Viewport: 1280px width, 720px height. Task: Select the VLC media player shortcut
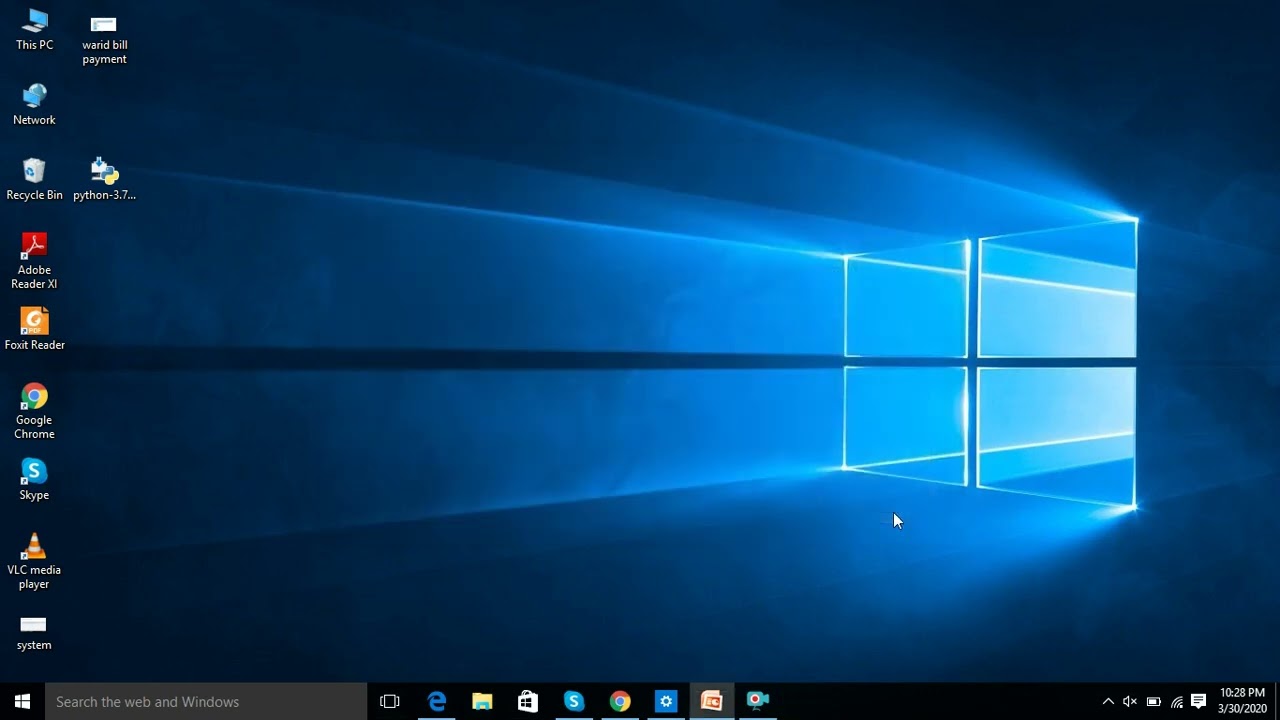coord(34,562)
